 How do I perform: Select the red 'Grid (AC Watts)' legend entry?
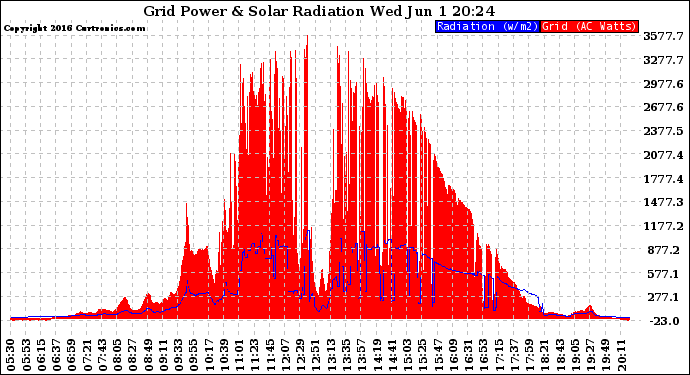pyautogui.click(x=589, y=26)
